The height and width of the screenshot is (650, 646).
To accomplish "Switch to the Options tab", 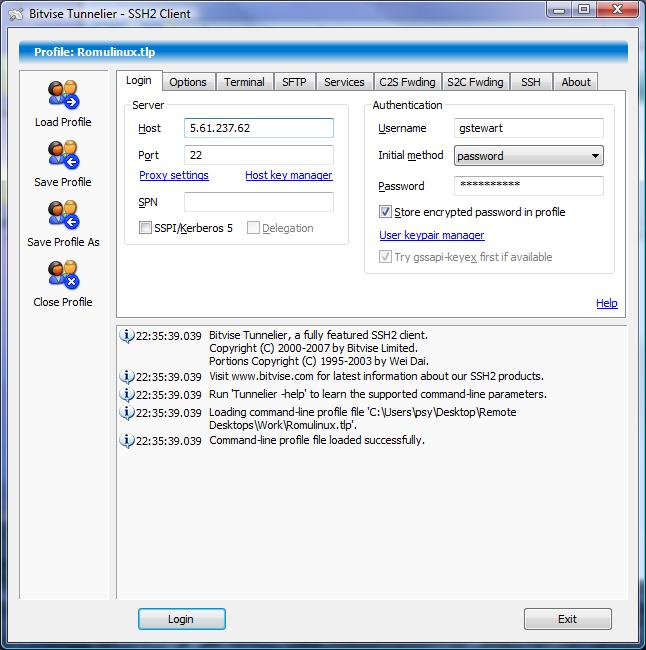I will [x=188, y=82].
